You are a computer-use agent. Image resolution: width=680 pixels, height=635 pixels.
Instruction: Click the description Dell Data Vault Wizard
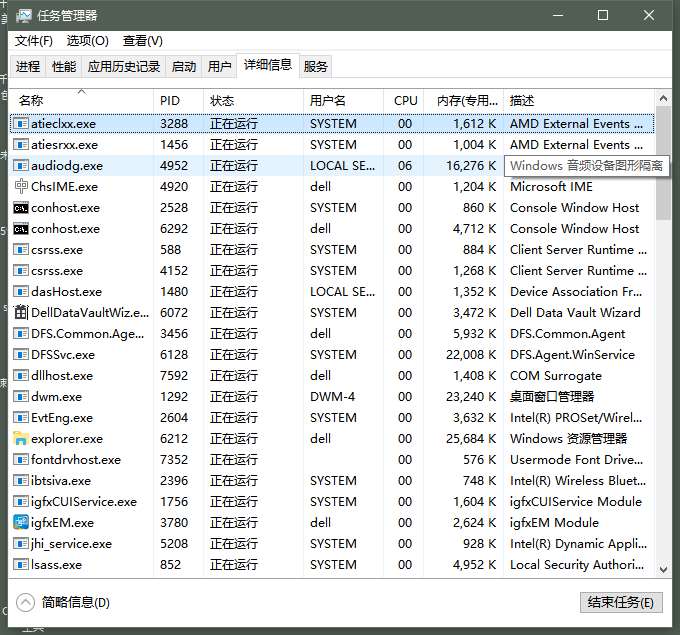[575, 312]
